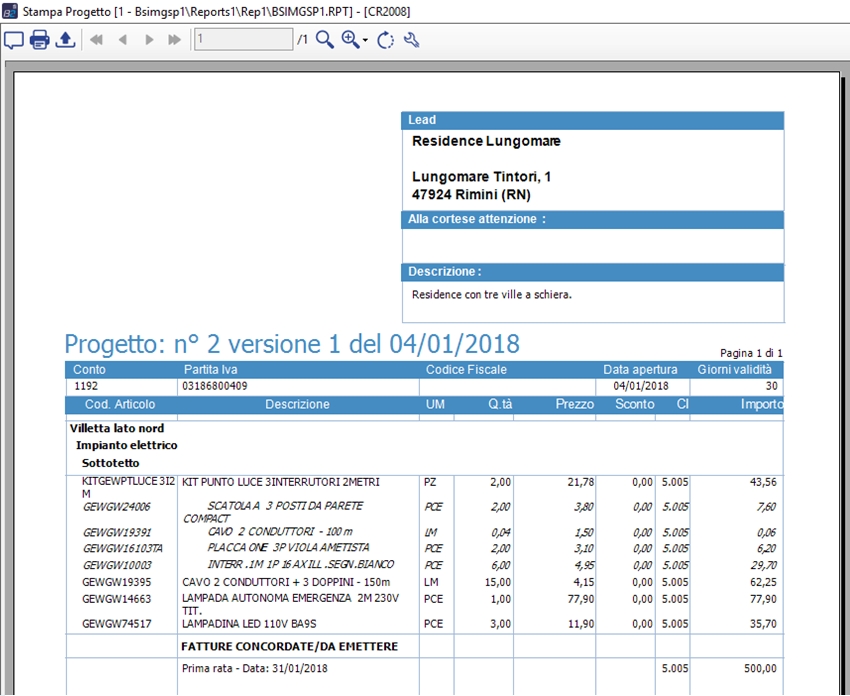Viewport: 850px width, 696px height.
Task: Open the wrench settings tool
Action: pos(410,40)
